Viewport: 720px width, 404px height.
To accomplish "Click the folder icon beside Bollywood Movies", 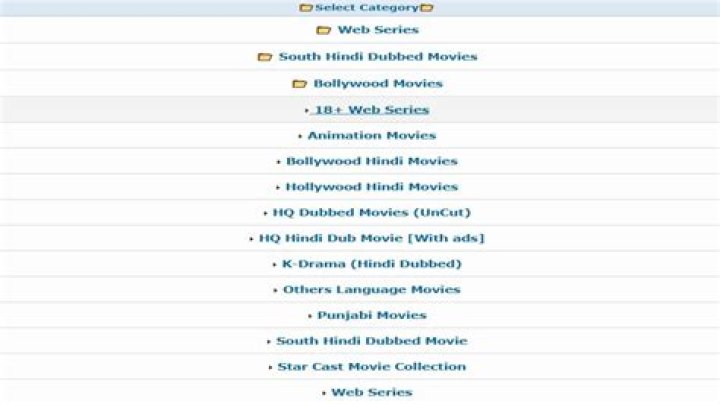I will click(299, 84).
